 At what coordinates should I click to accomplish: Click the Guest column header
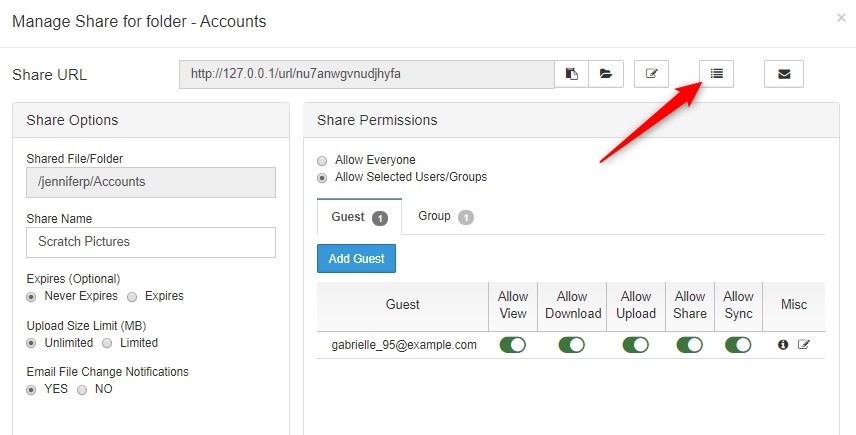402,305
